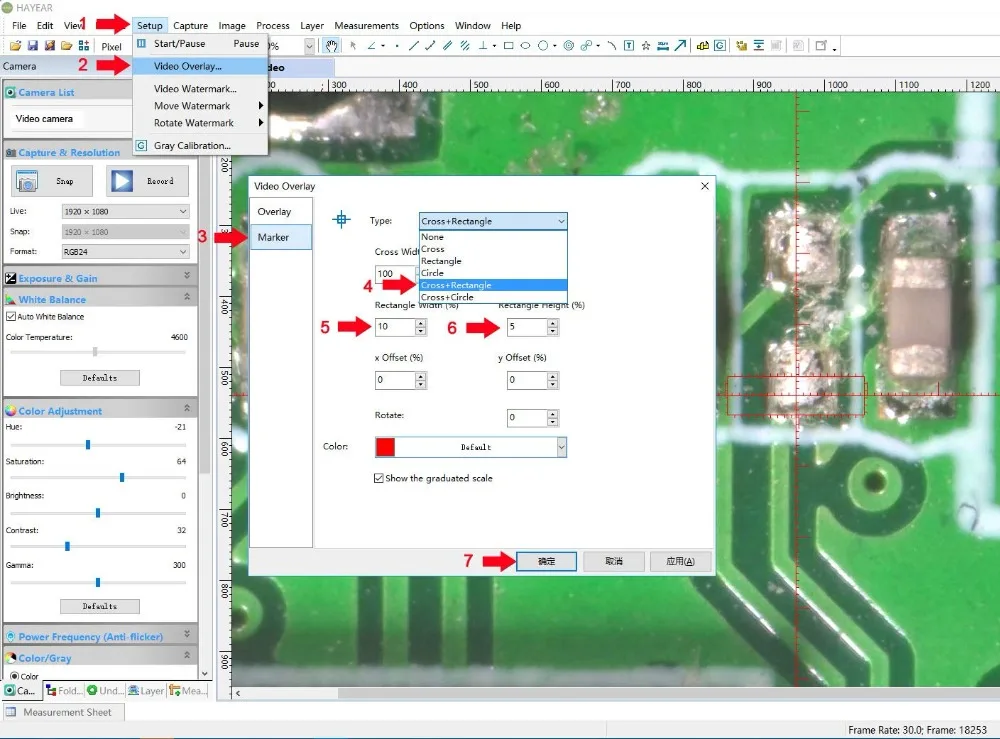Click the 取消 cancel button
1000x739 pixels.
click(x=613, y=562)
